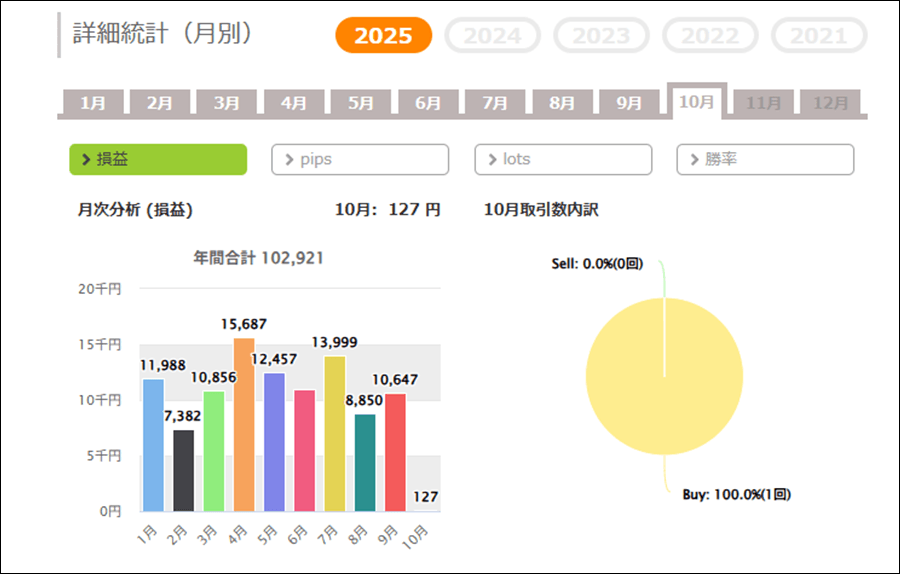Switch to the 2024 year view
This screenshot has height=574, width=900.
click(x=492, y=36)
